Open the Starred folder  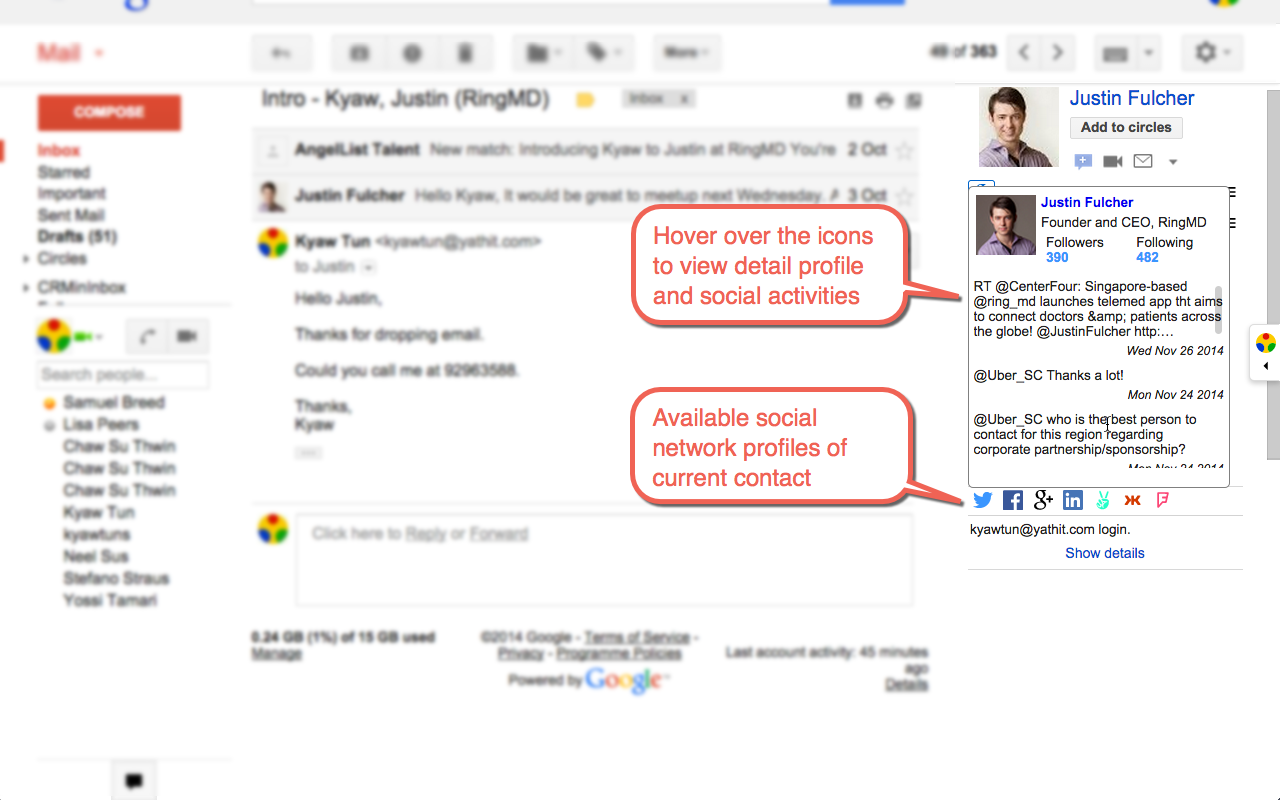point(64,172)
